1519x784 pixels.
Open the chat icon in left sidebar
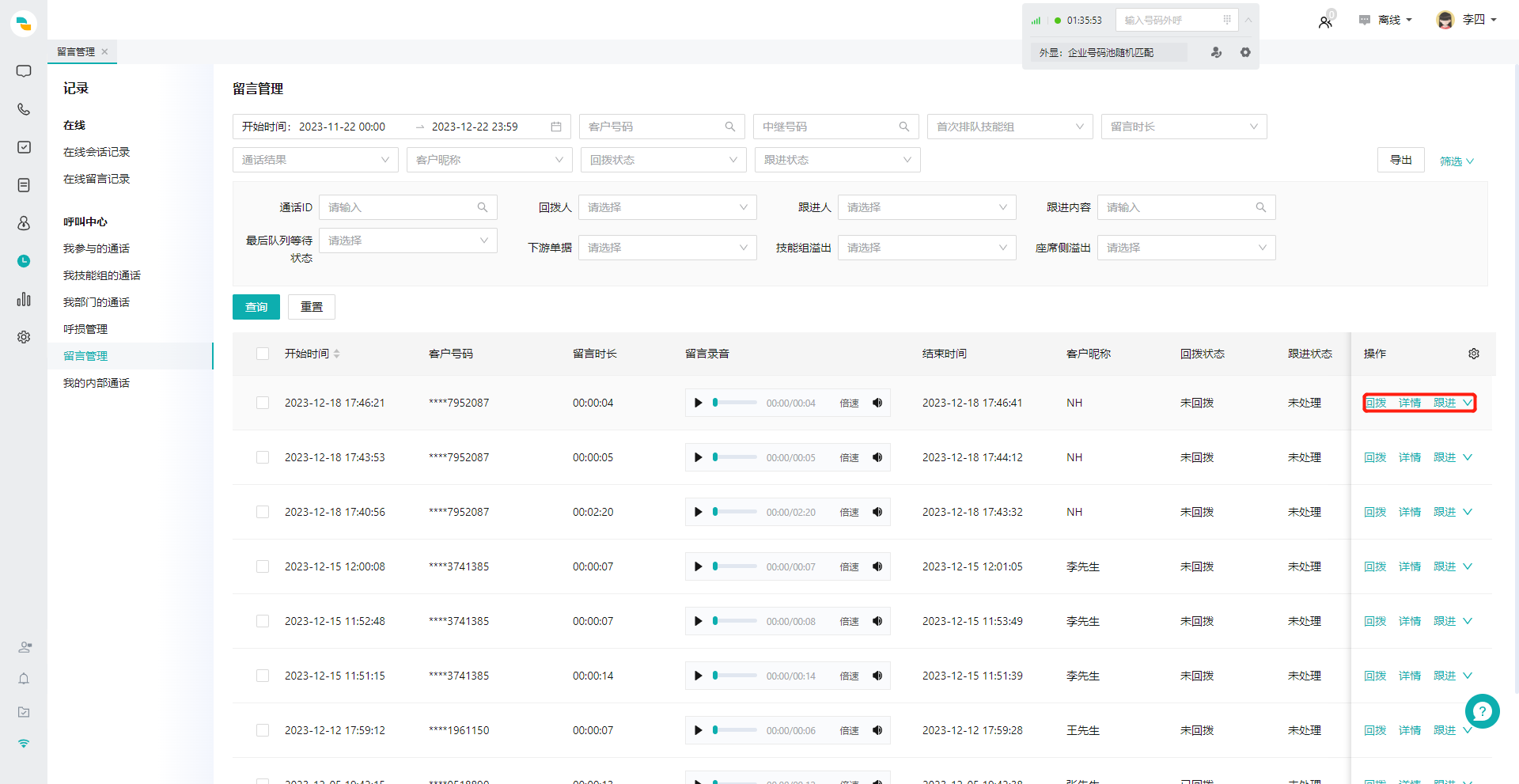[x=24, y=71]
